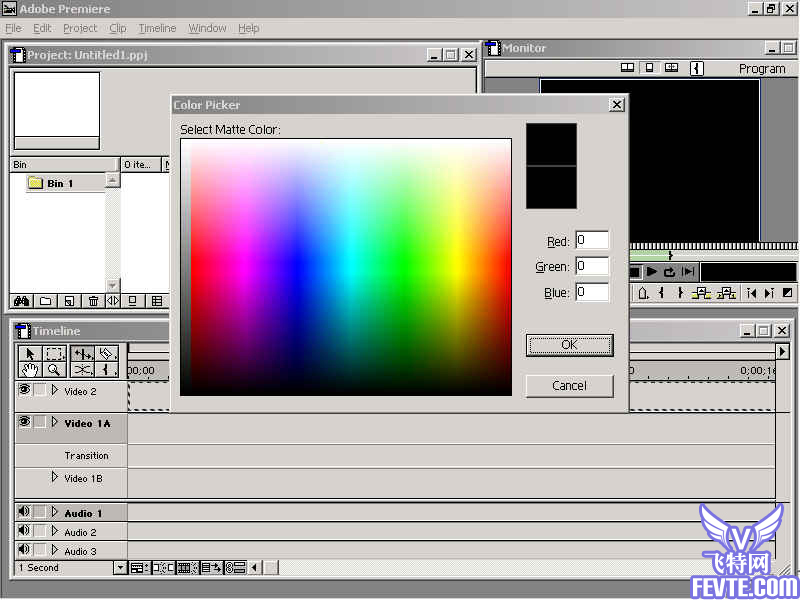Click Cancel in Color Picker dialog

point(569,386)
